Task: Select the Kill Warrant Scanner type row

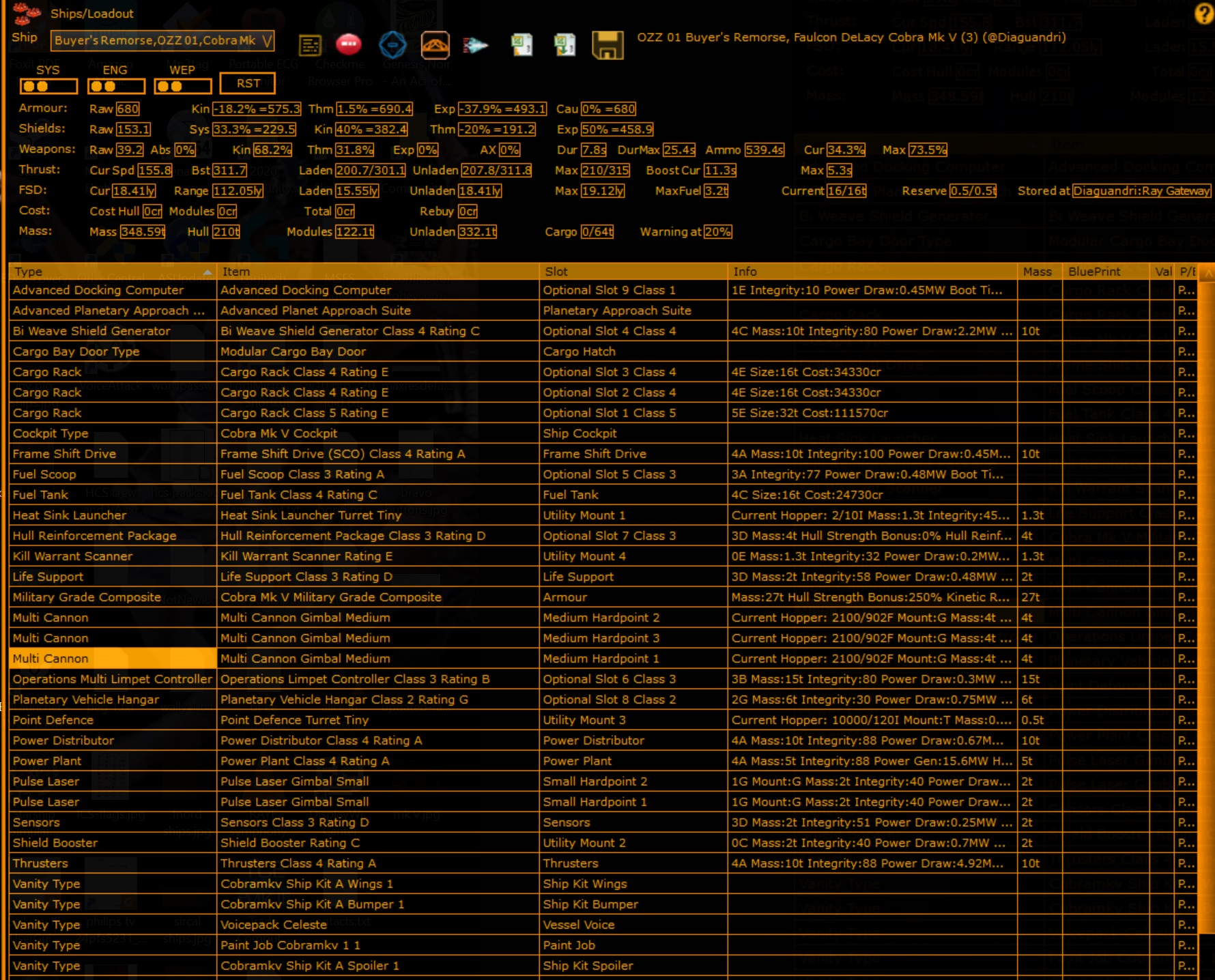Action: tap(113, 556)
